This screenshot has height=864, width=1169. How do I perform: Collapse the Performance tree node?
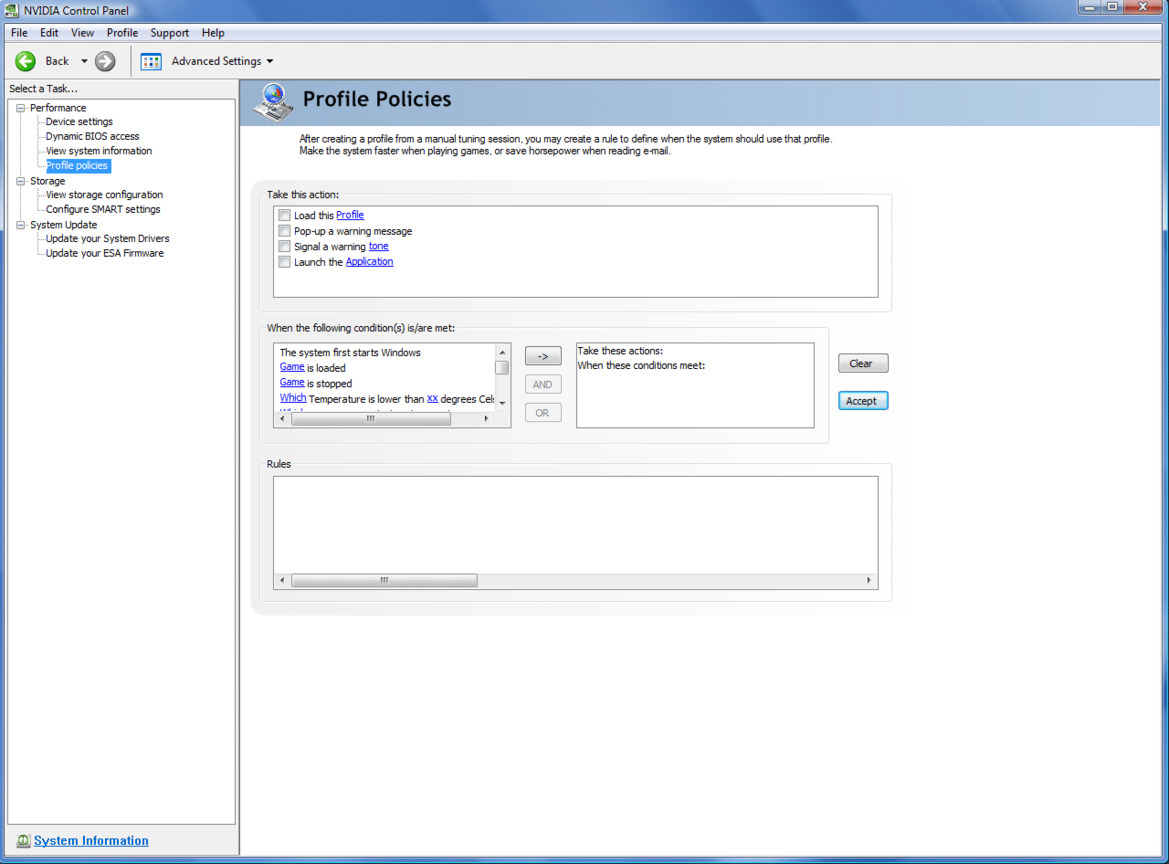[21, 108]
